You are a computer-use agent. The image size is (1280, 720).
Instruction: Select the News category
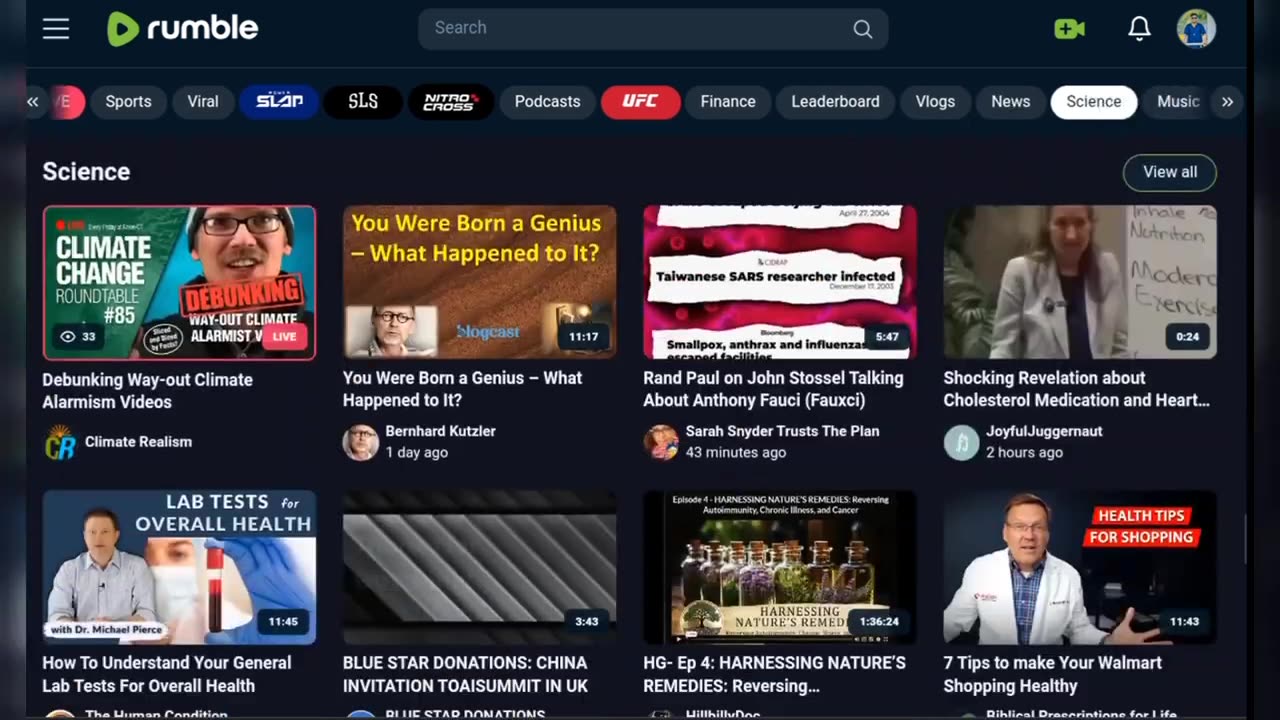pos(1010,102)
